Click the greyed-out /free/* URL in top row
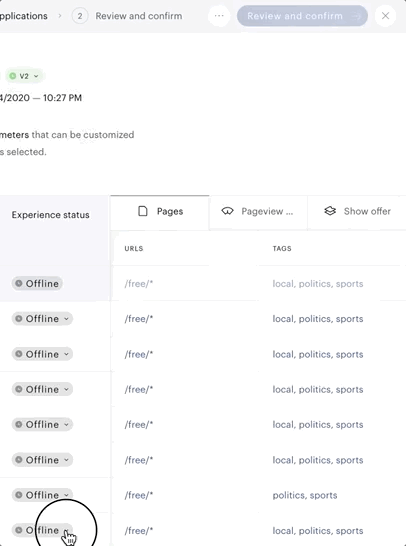406x546 pixels. 139,284
